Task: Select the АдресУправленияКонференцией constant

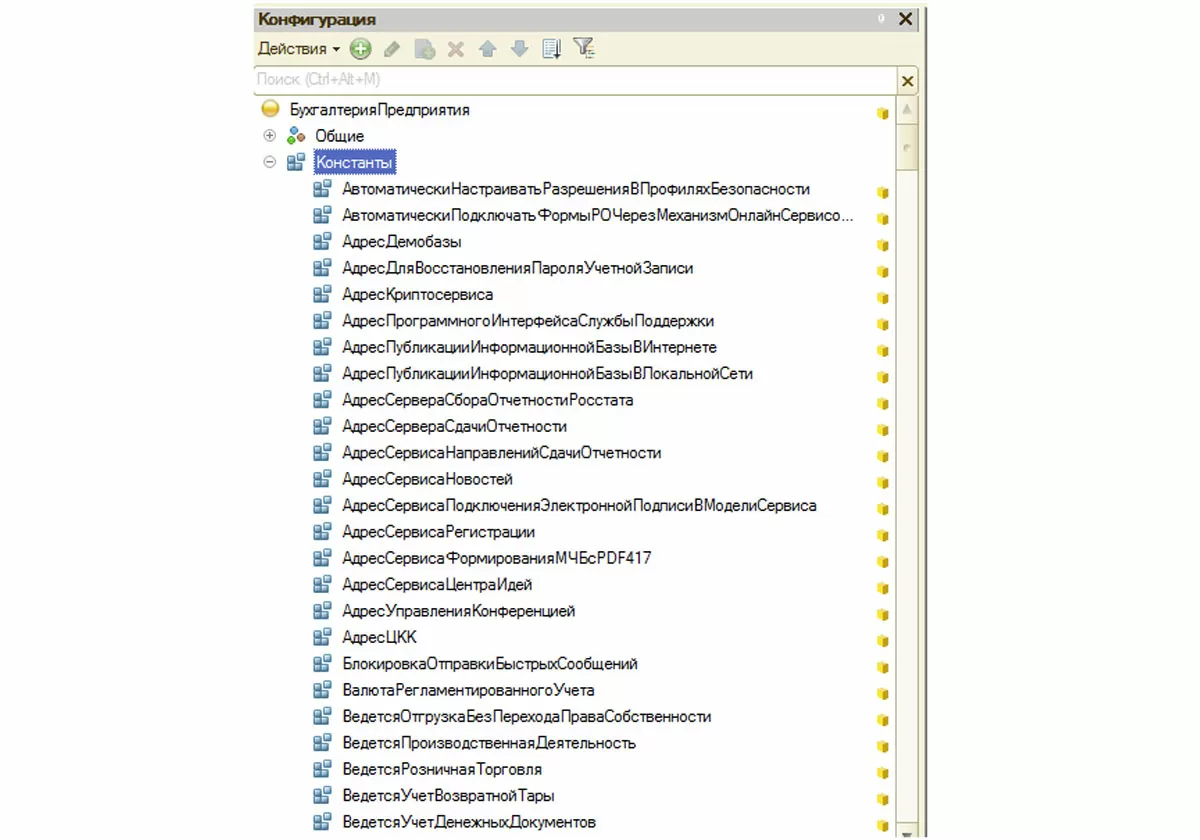Action: click(x=459, y=611)
